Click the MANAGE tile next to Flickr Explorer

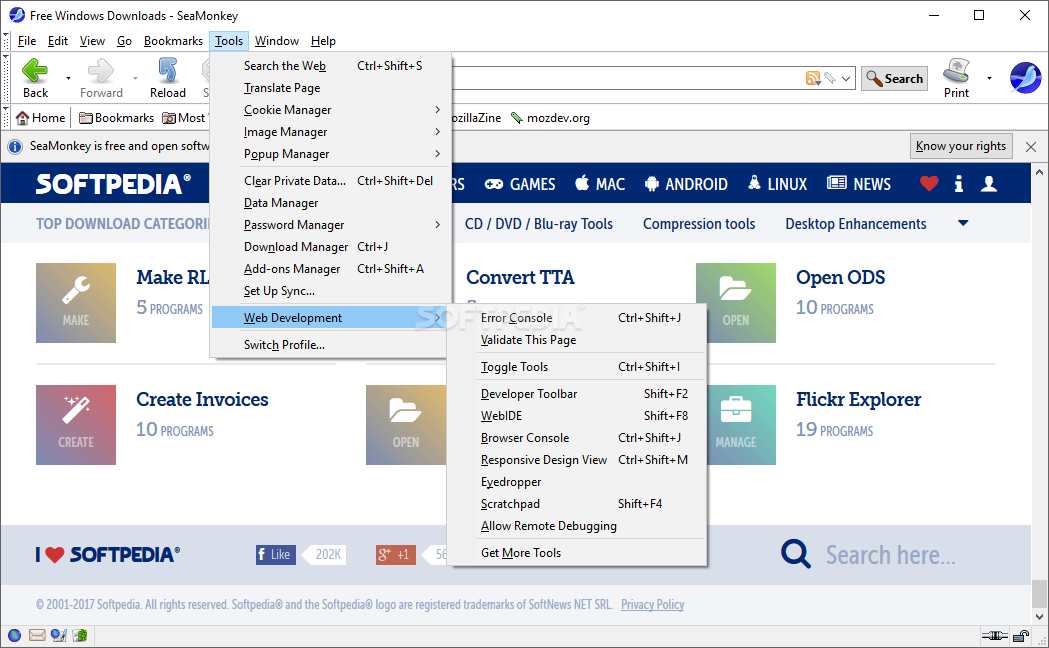point(740,425)
